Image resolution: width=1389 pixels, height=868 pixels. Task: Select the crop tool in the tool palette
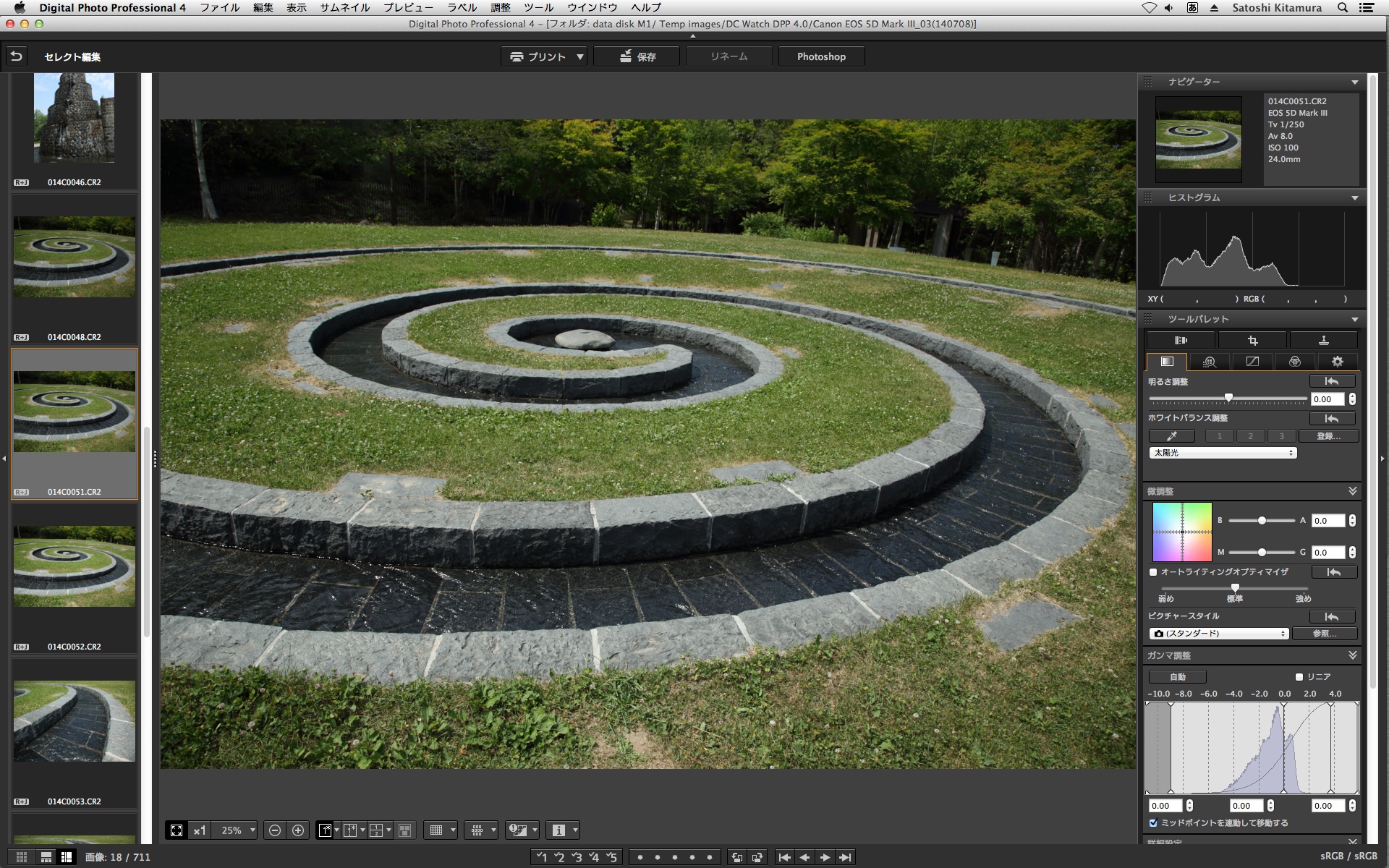pos(1252,341)
